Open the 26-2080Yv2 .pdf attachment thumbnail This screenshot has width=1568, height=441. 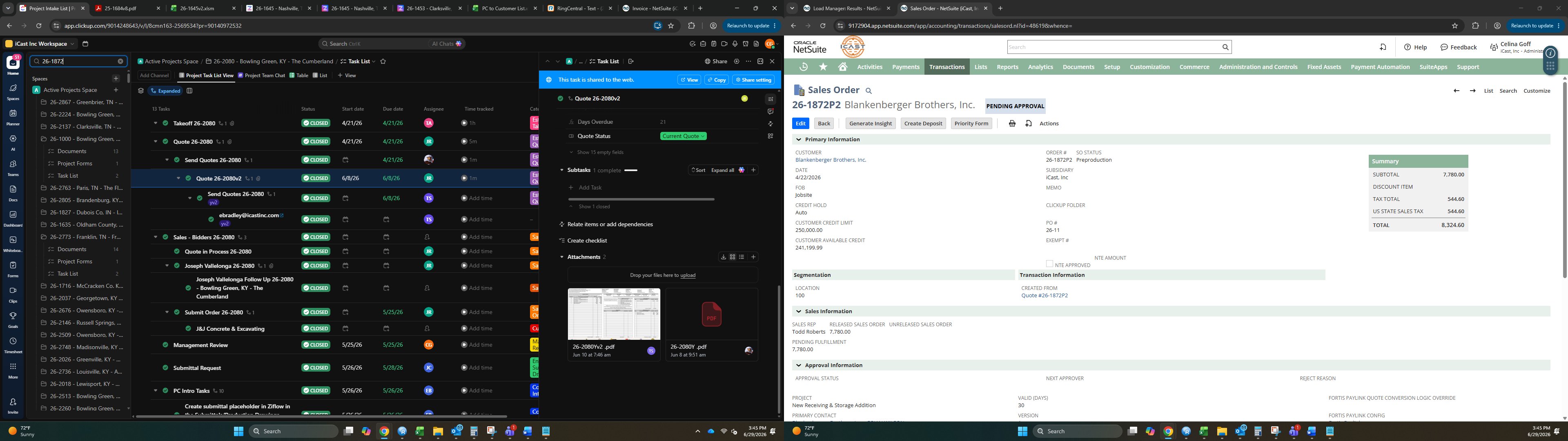click(x=614, y=314)
